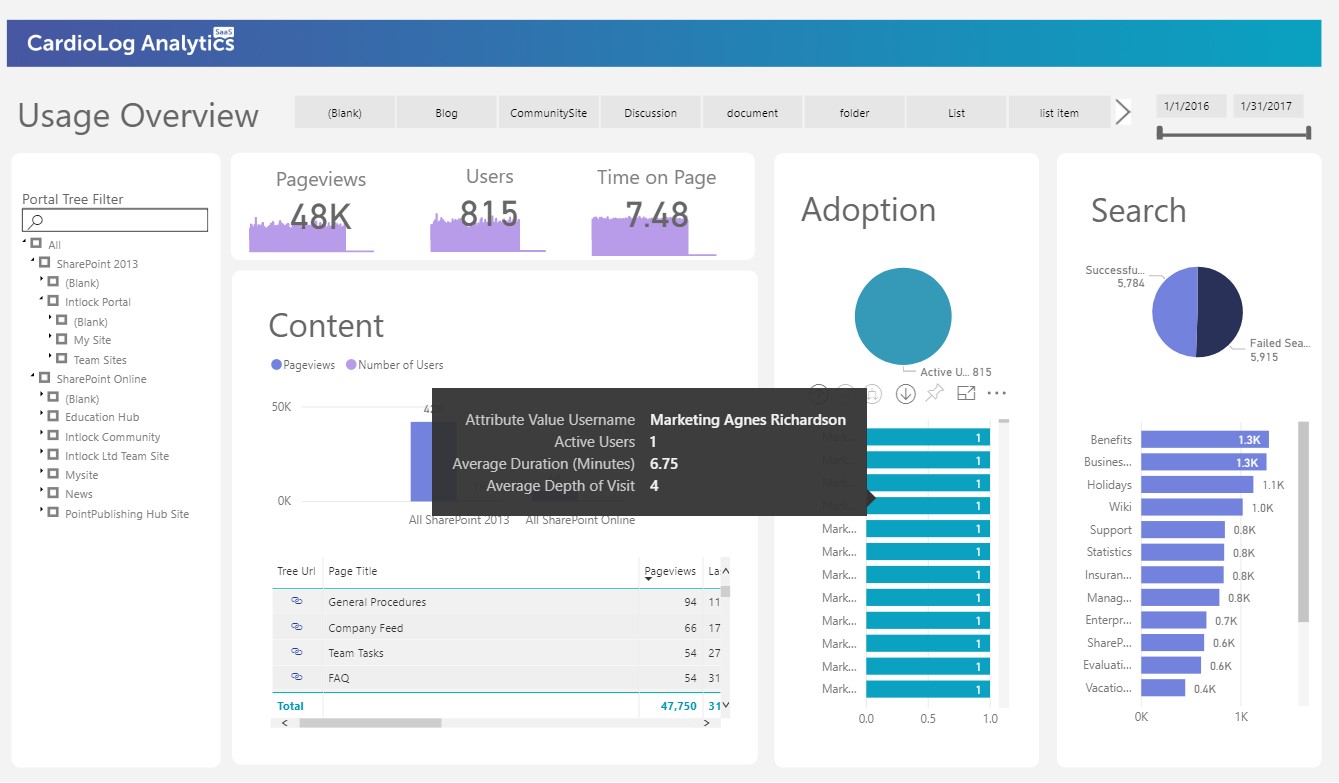Collapse the SharePoint 2013 node arrow

coord(33,262)
